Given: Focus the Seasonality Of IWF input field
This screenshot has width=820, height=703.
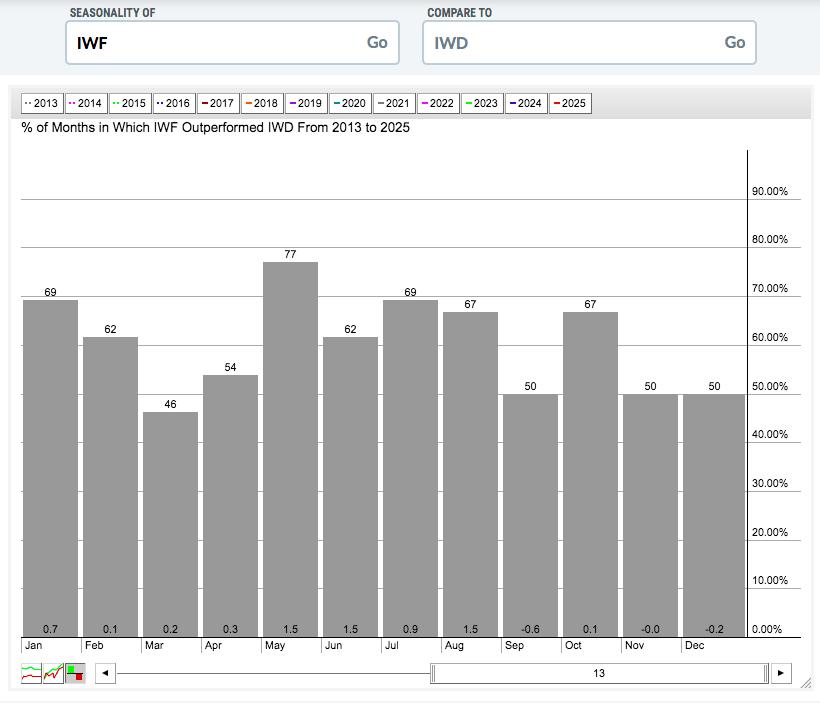Looking at the screenshot, I should point(233,43).
